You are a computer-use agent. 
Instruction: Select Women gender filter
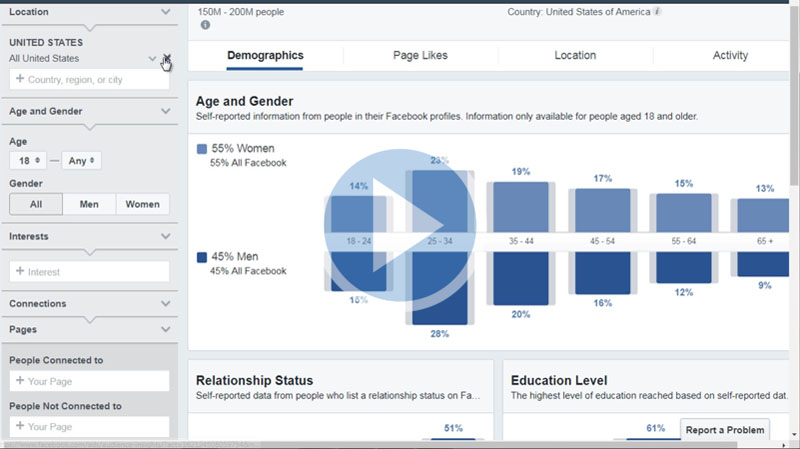pos(142,204)
